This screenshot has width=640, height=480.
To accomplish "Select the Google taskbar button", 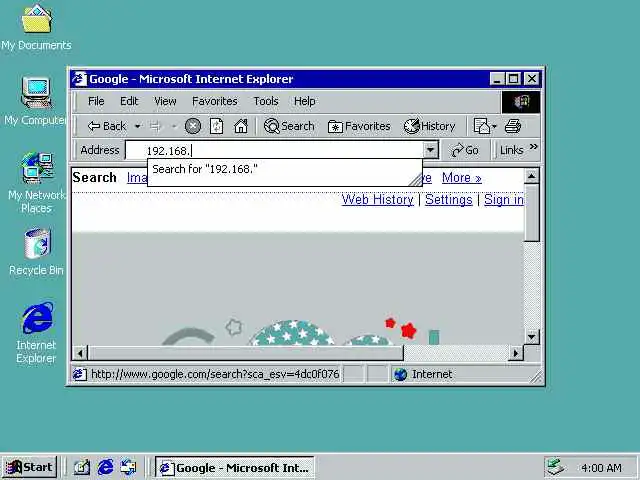I will 235,468.
